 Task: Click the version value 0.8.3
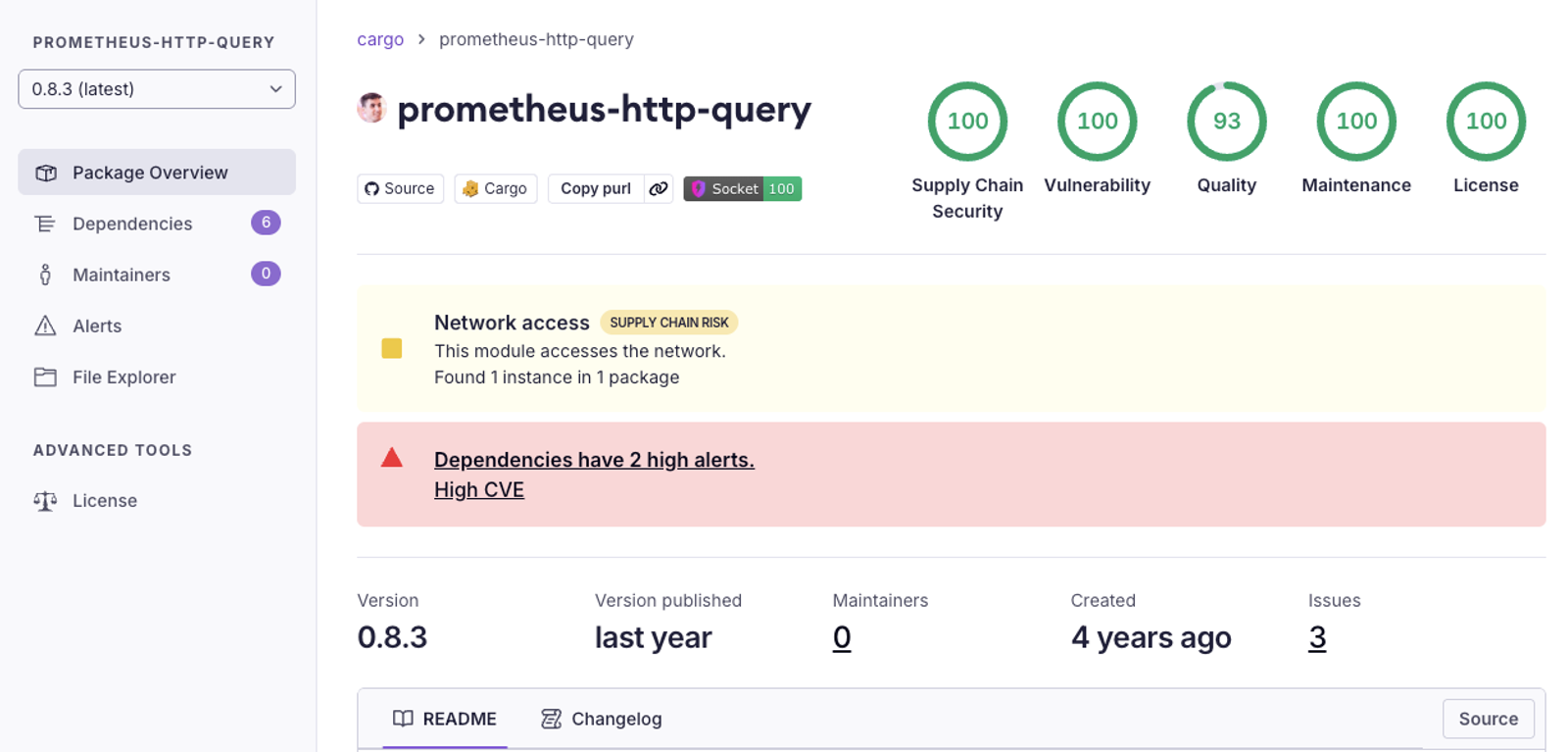tap(392, 637)
